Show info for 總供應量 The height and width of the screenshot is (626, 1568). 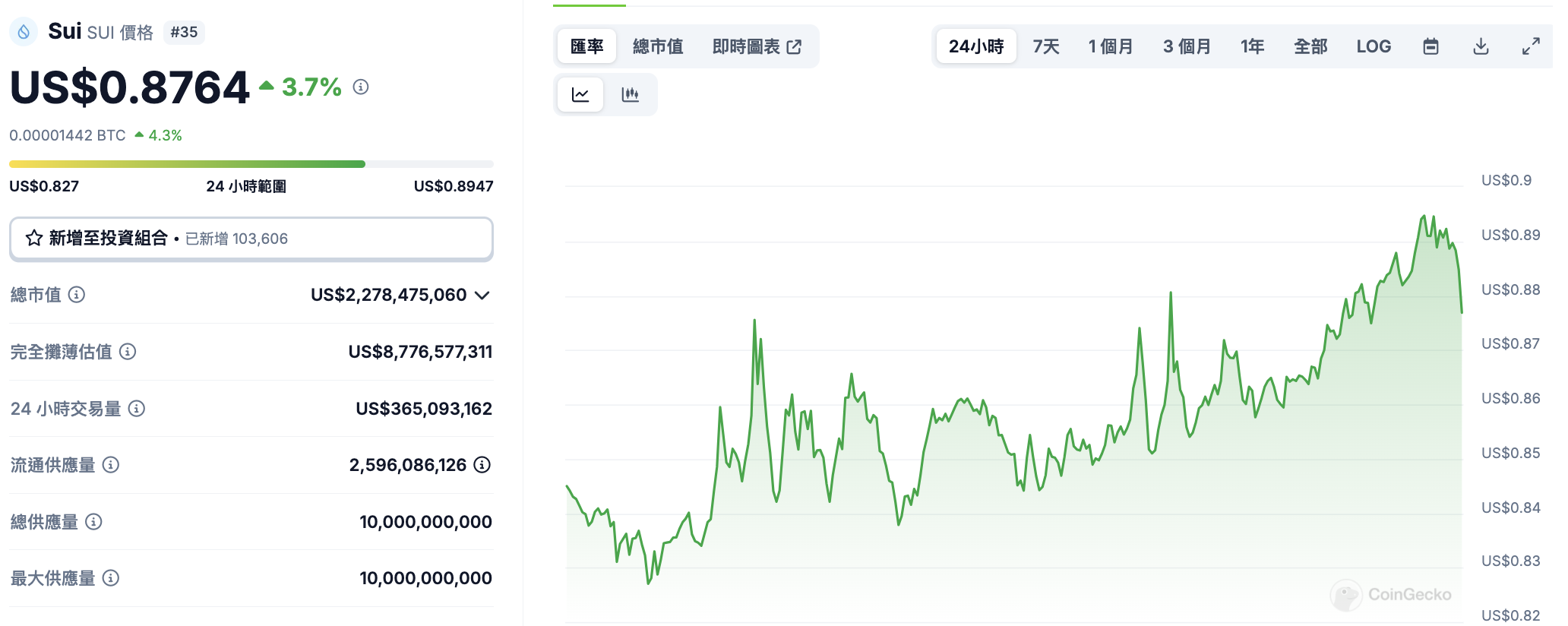click(93, 522)
